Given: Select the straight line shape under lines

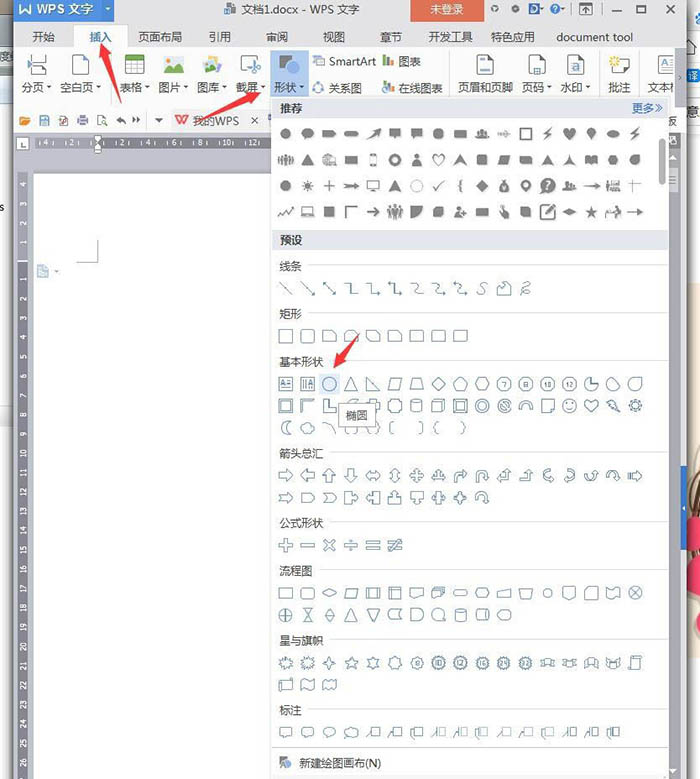Looking at the screenshot, I should pyautogui.click(x=286, y=288).
